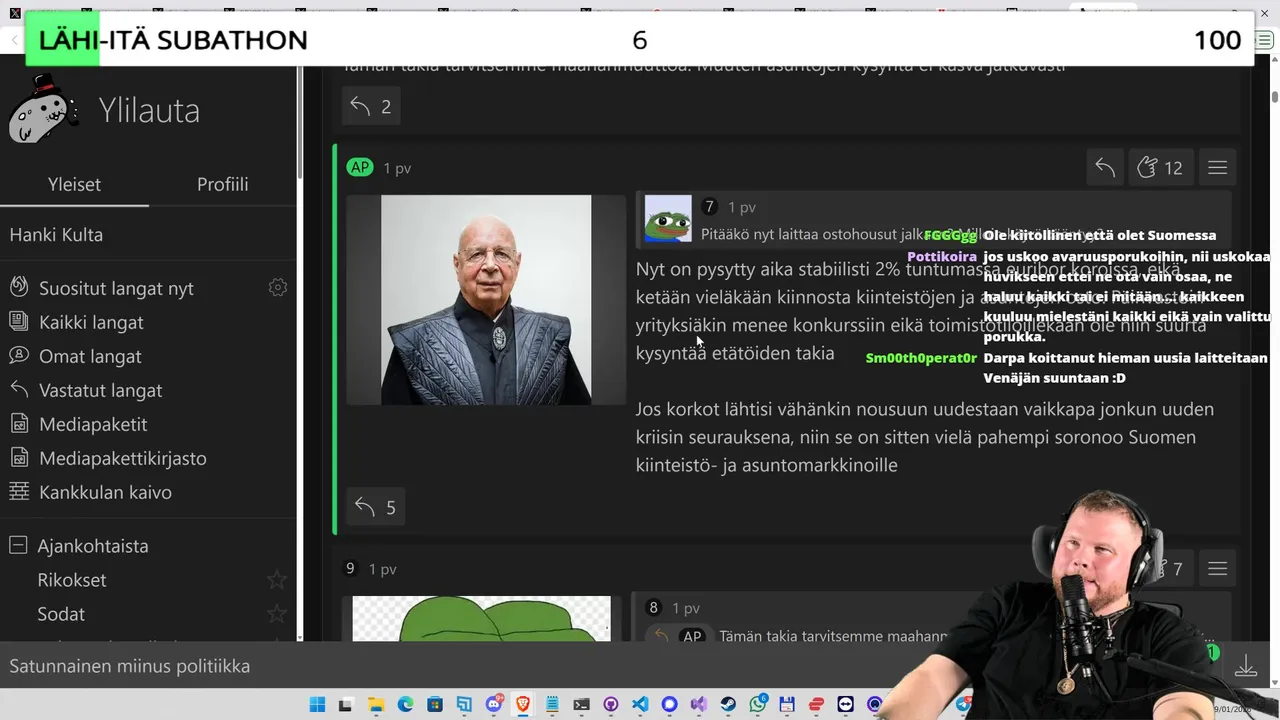Open TeamViewer from the taskbar
Image resolution: width=1280 pixels, height=720 pixels.
tap(845, 705)
